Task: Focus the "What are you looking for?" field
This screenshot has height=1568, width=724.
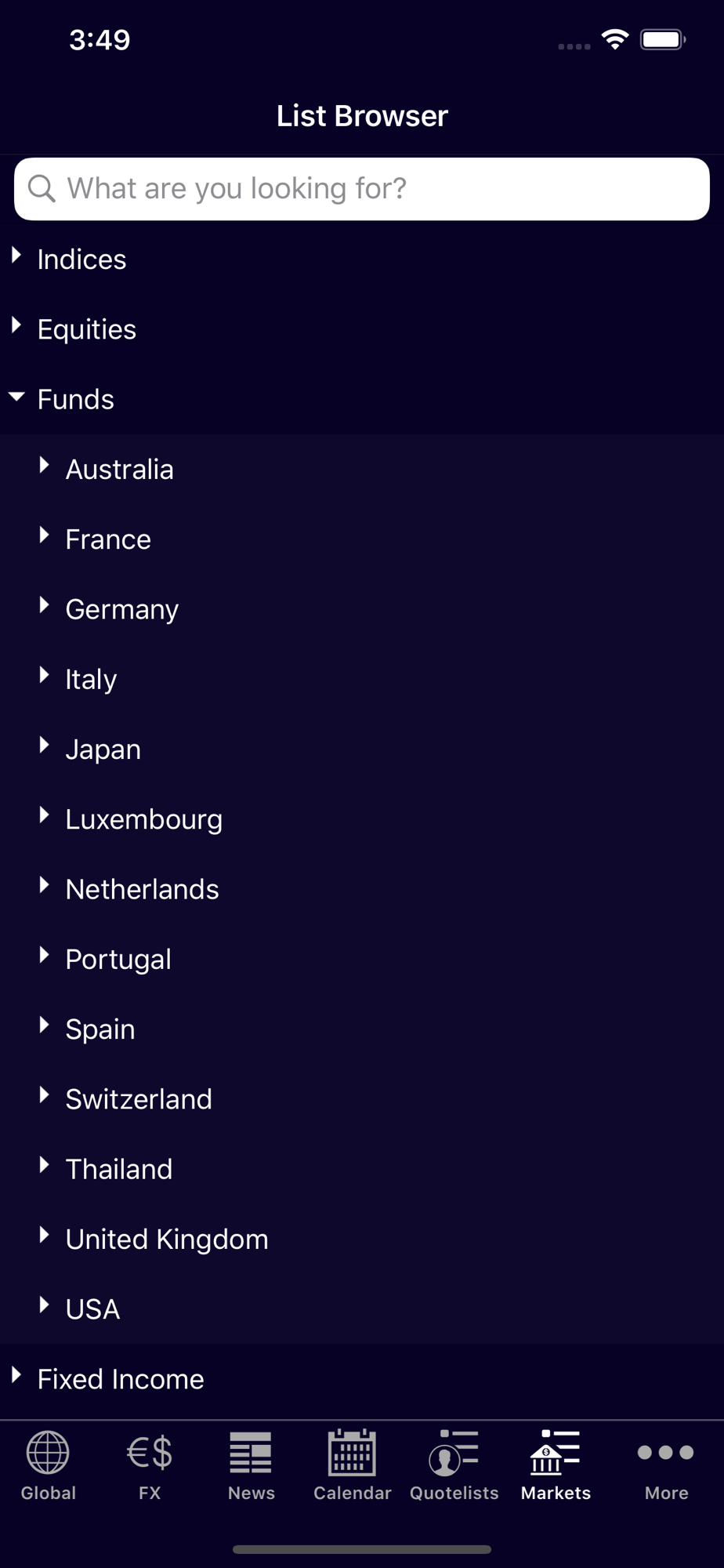Action: pyautogui.click(x=376, y=188)
